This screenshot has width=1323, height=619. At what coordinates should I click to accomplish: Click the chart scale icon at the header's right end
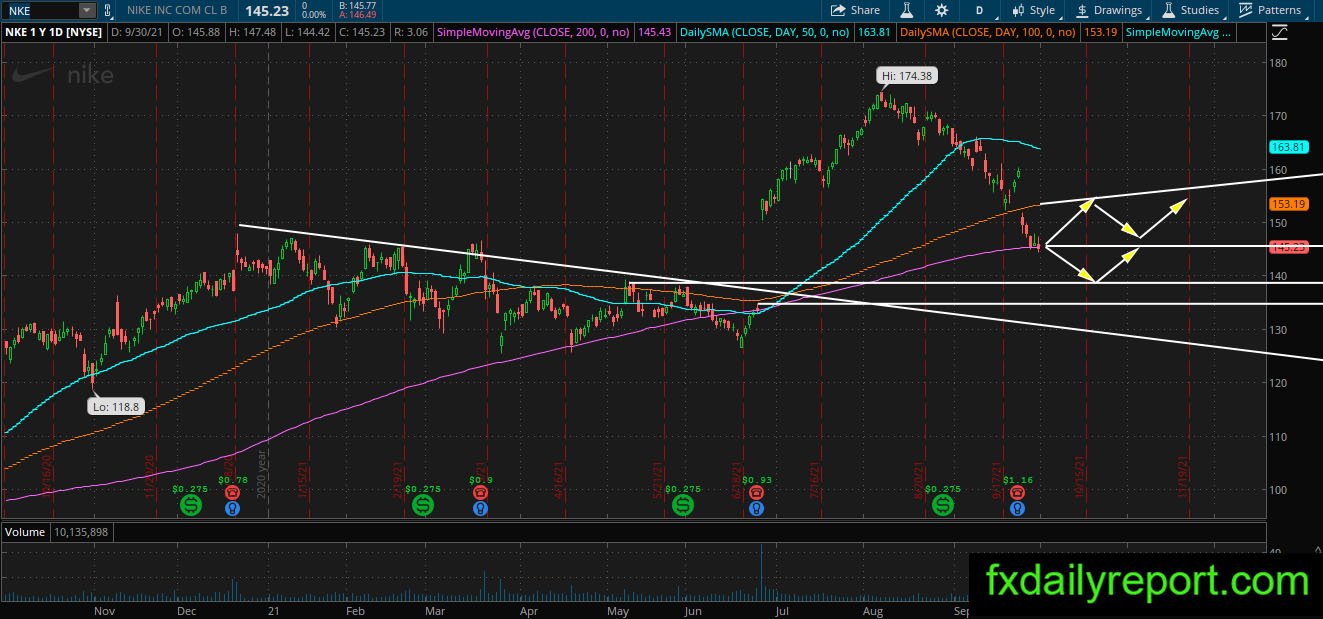click(x=1281, y=32)
